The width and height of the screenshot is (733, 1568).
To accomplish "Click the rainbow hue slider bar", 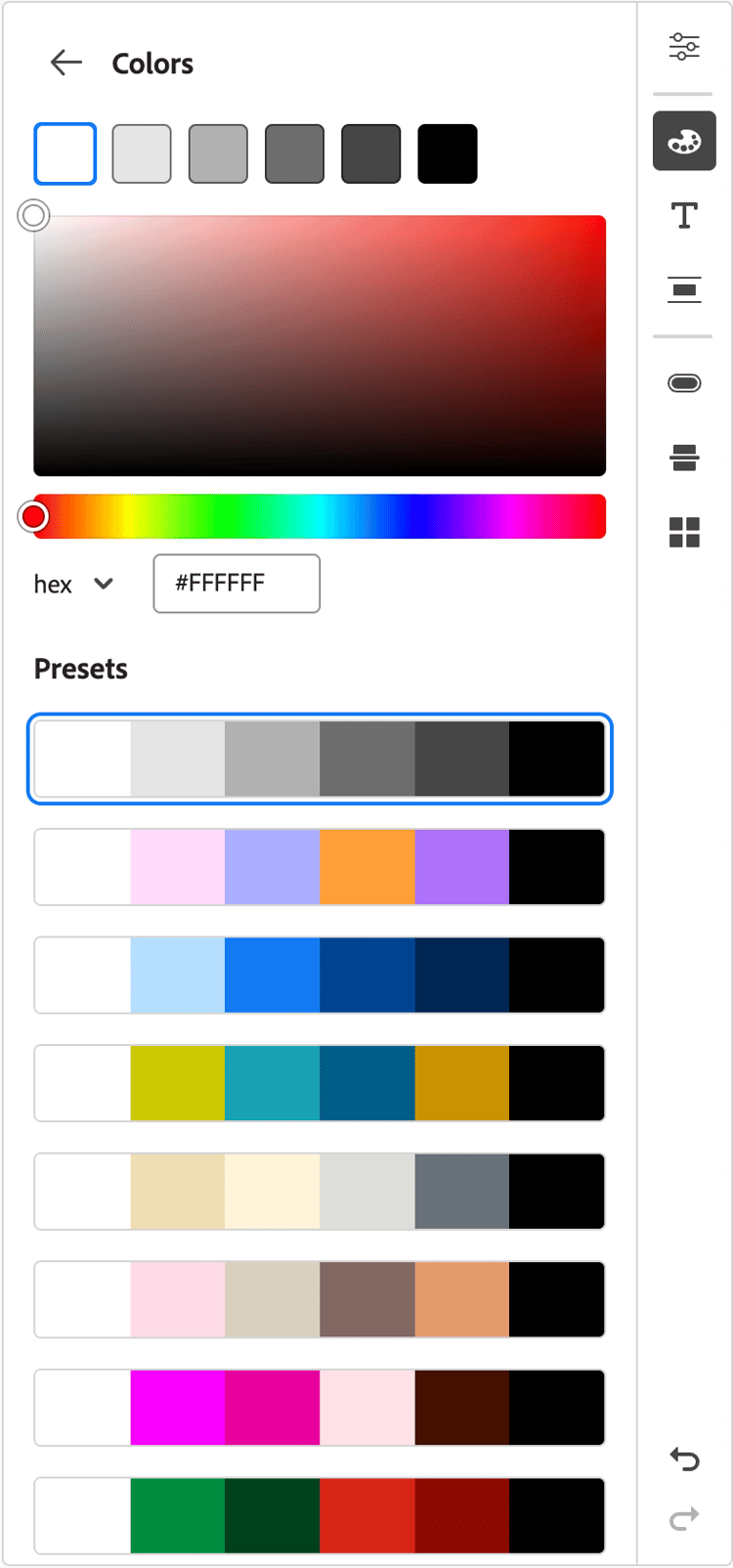I will [320, 516].
